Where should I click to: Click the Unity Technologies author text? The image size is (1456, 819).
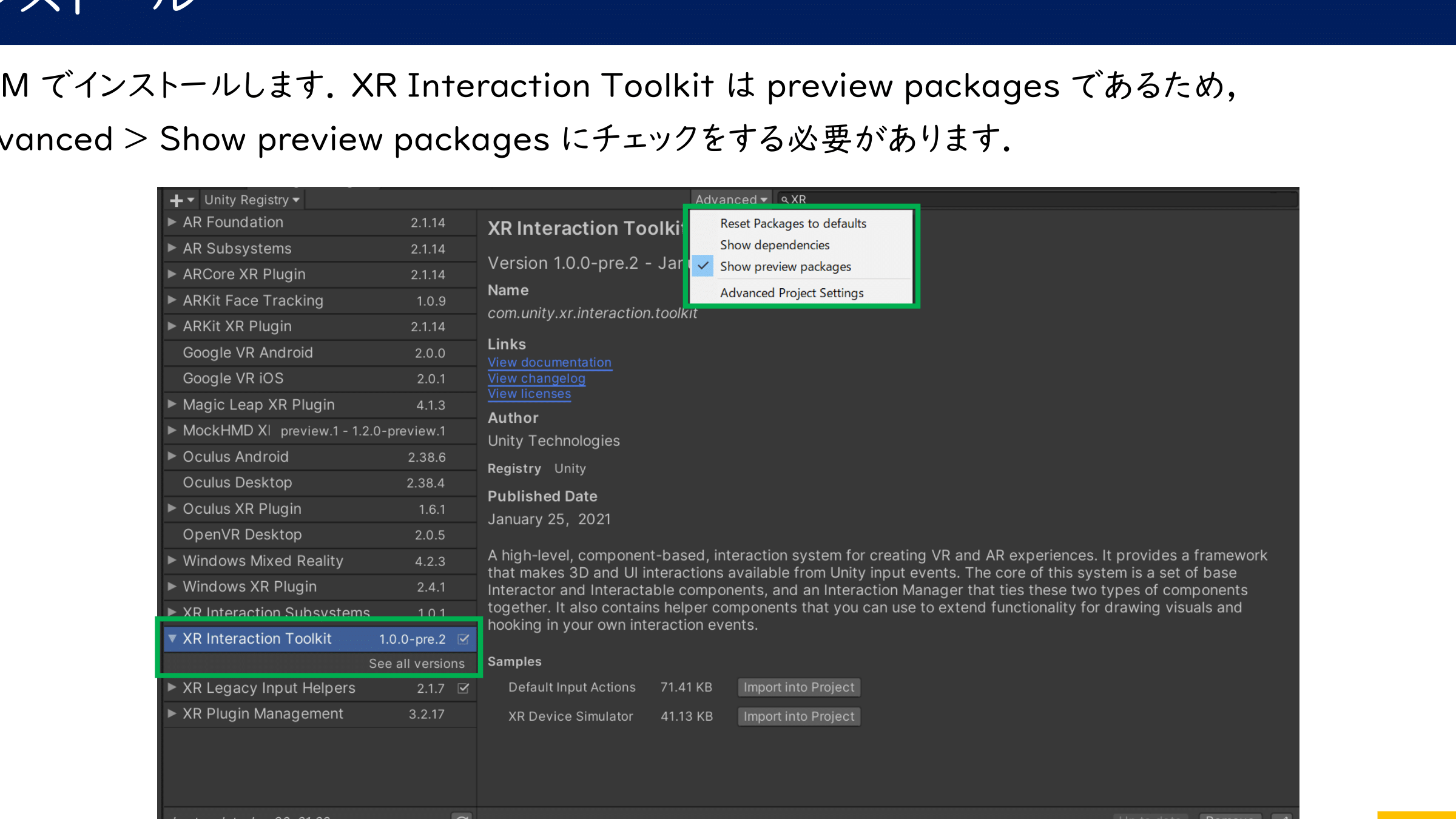(554, 441)
